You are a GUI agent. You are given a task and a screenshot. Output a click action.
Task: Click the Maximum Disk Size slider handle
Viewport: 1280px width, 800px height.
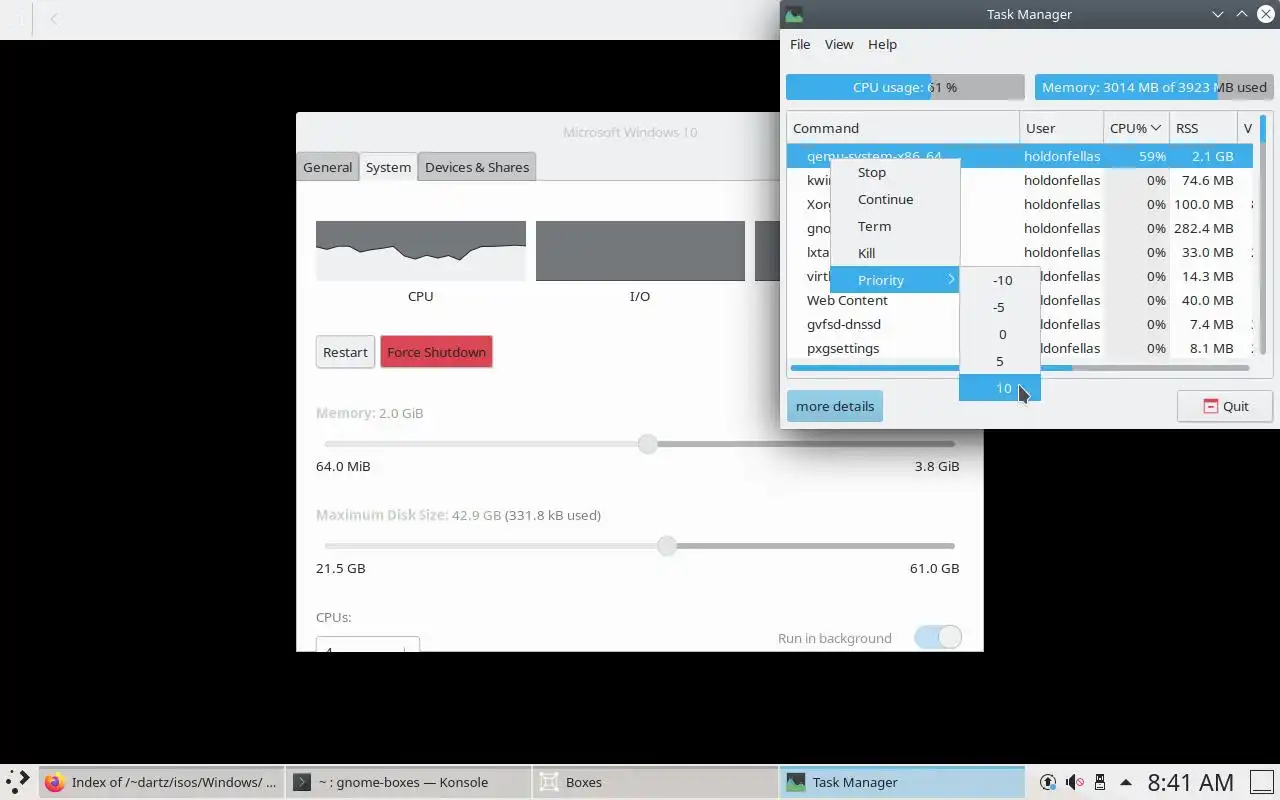[667, 546]
